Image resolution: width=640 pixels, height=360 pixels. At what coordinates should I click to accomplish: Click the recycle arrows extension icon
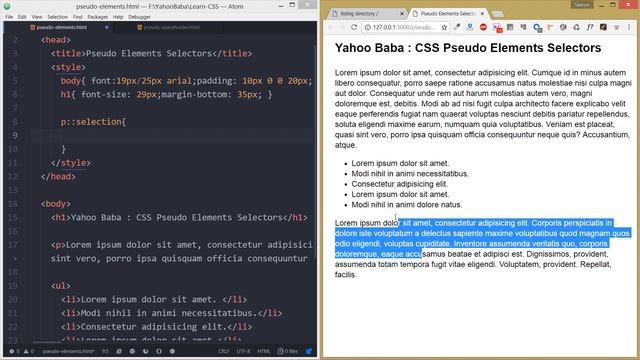[576, 27]
